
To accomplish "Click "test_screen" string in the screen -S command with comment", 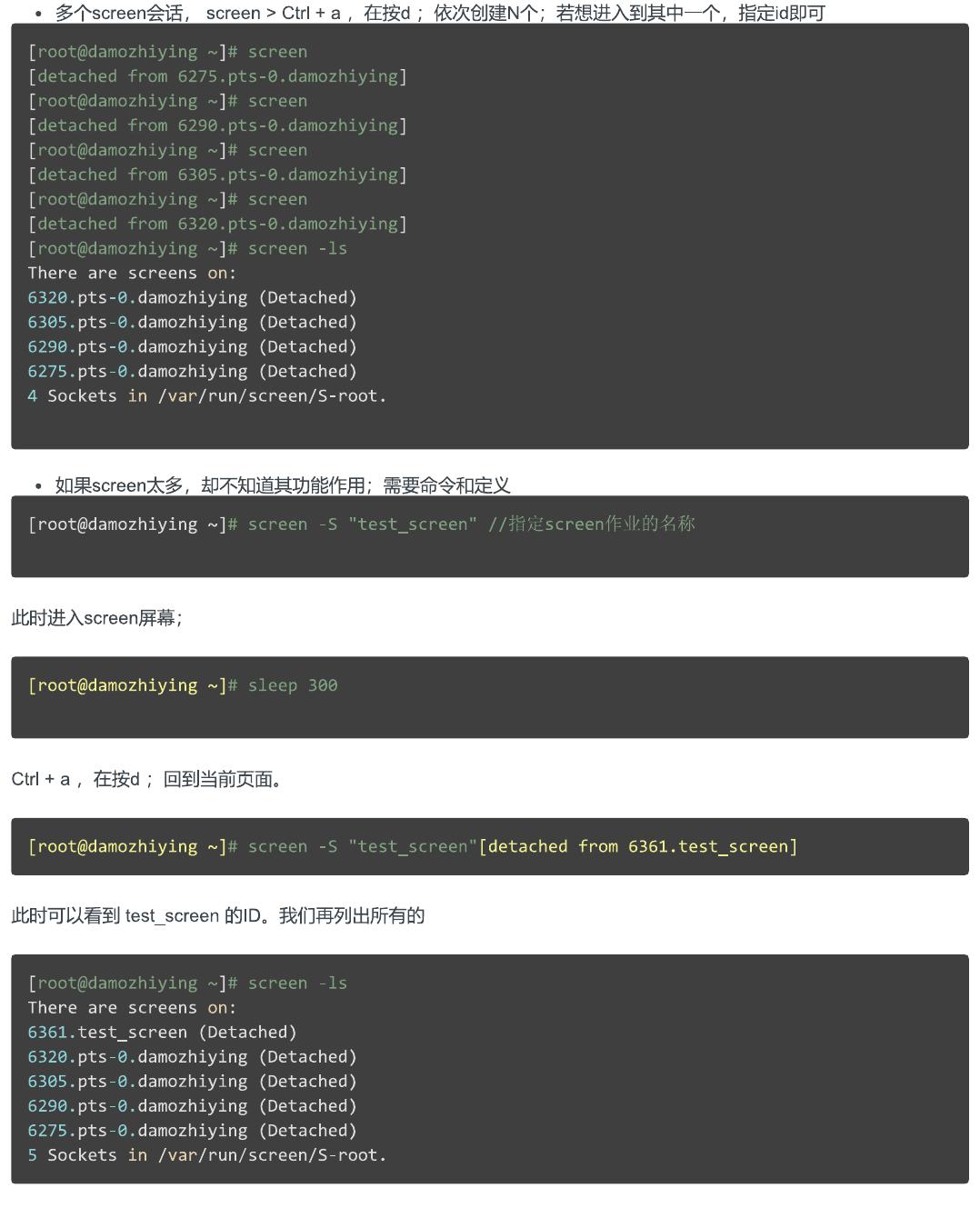I will (x=413, y=524).
